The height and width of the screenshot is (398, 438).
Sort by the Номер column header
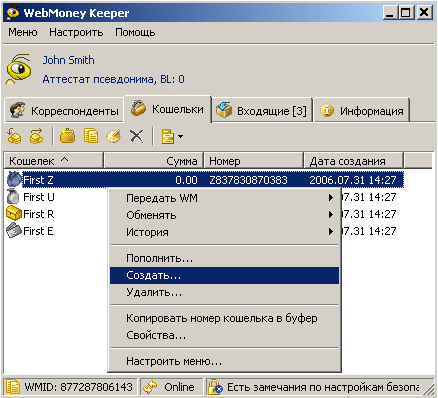[x=254, y=161]
